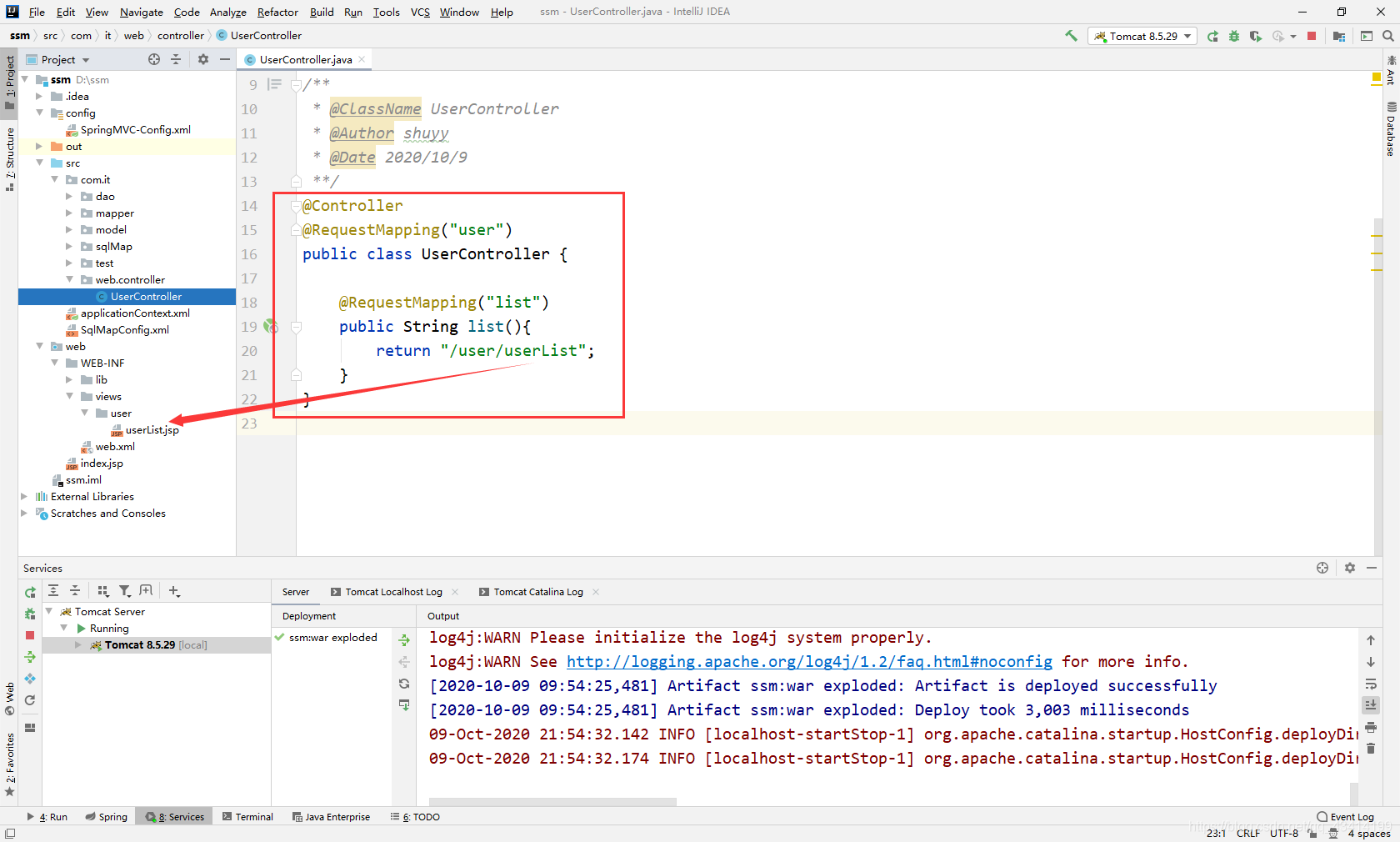Expand the dao package
1400x842 pixels.
69,196
